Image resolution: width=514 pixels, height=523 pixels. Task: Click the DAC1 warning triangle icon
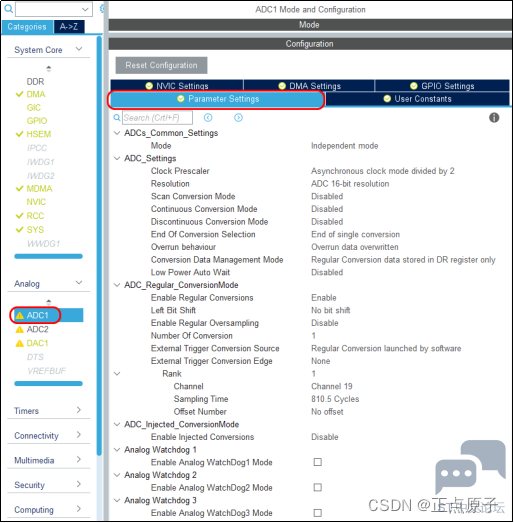point(20,343)
